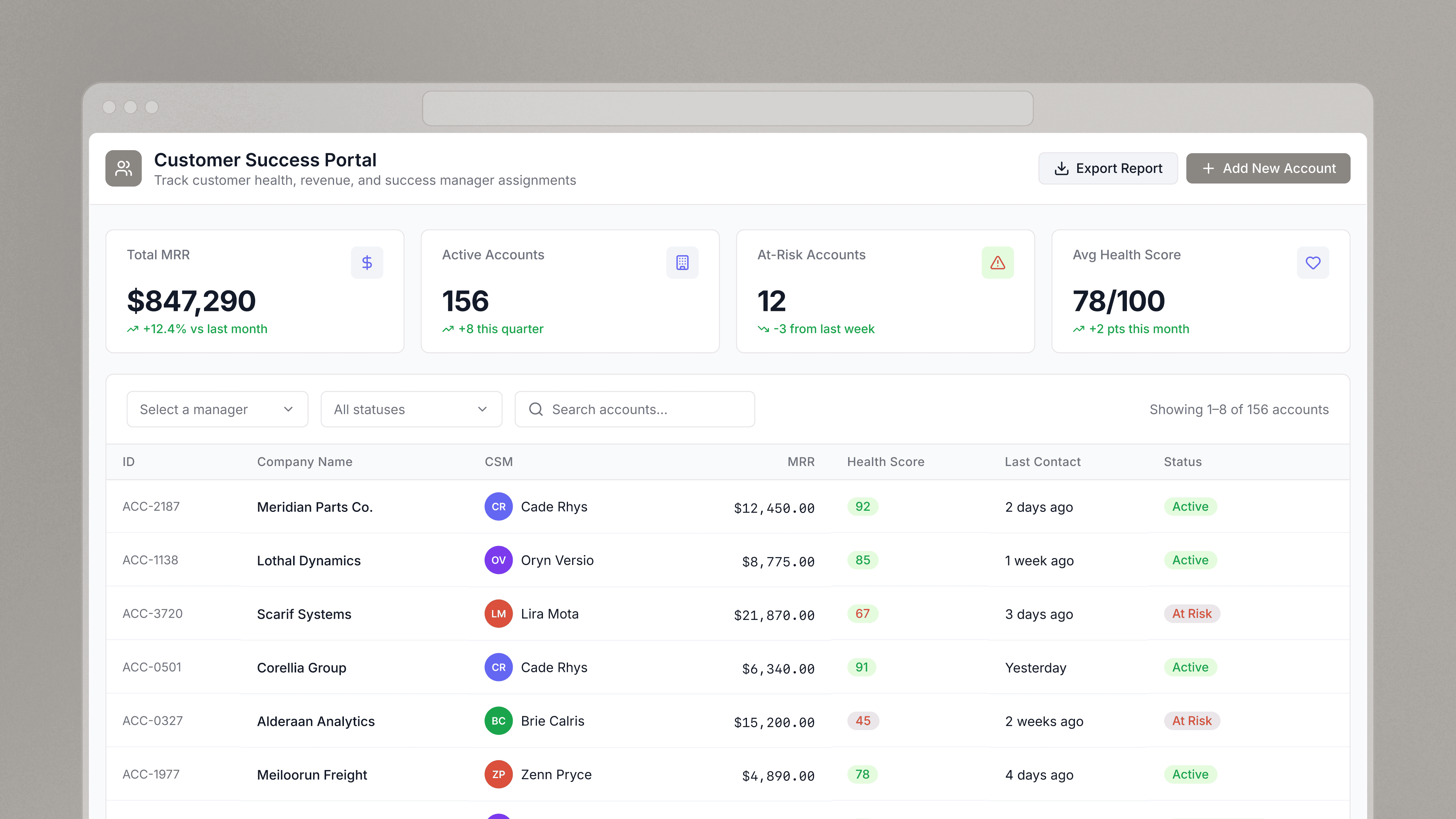
Task: Click health score badge 45
Action: [x=863, y=721]
